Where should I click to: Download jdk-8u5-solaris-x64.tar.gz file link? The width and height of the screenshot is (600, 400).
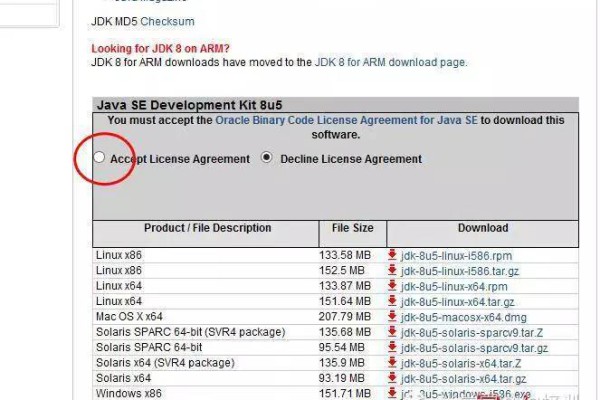click(463, 379)
